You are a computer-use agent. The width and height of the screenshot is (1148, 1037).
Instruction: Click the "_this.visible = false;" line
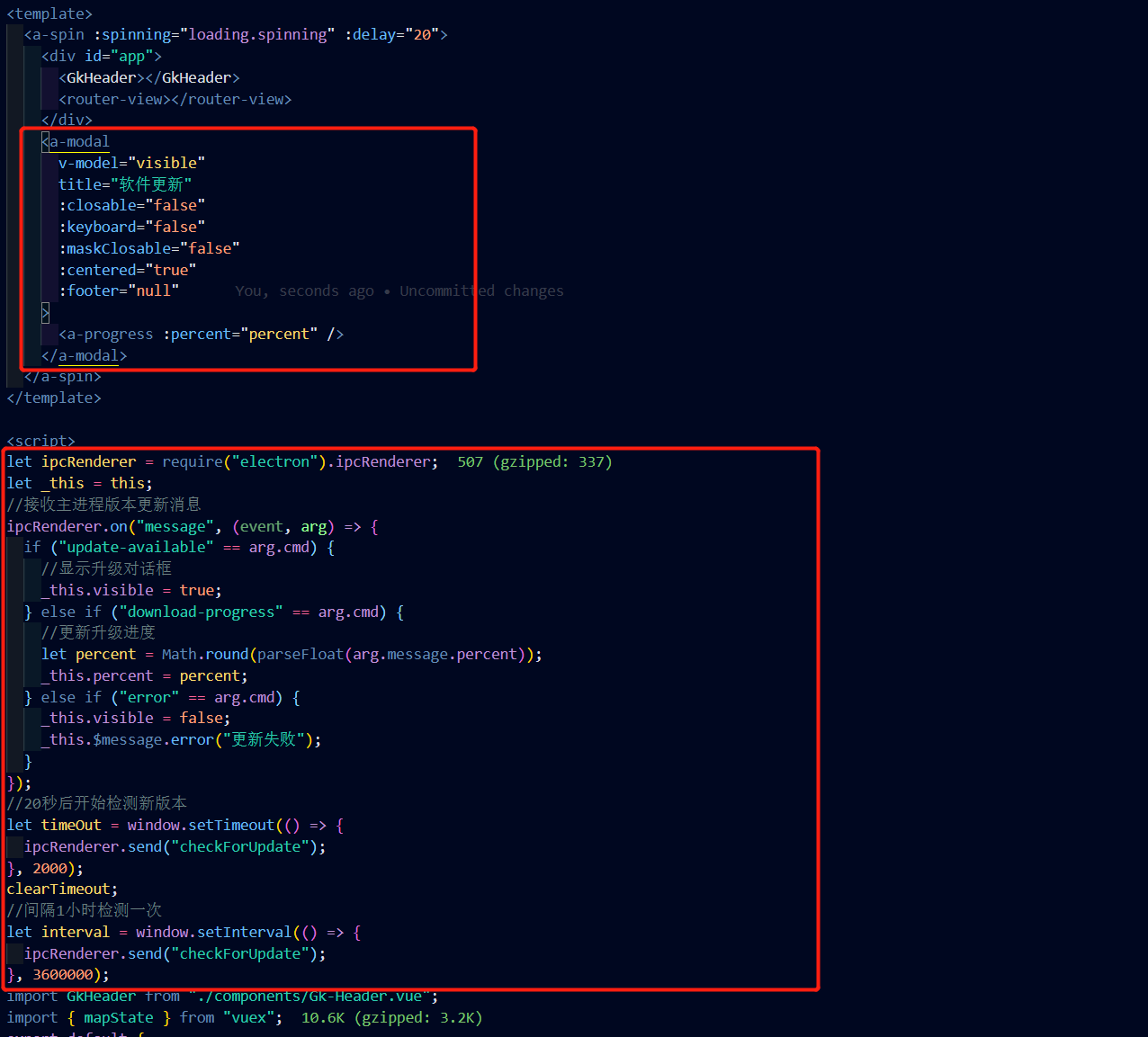pyautogui.click(x=137, y=719)
